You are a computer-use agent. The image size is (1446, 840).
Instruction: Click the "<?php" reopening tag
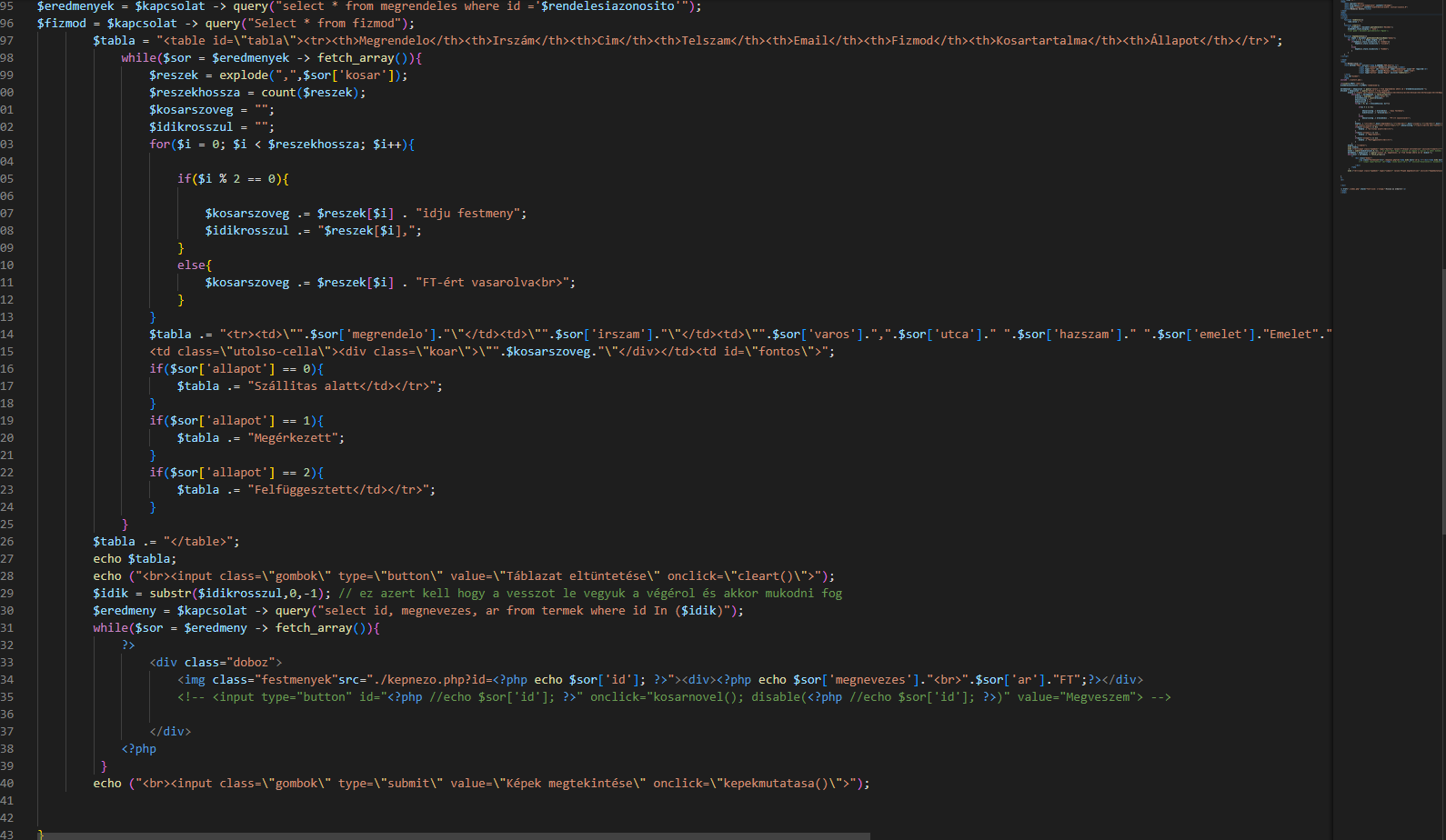coord(138,749)
